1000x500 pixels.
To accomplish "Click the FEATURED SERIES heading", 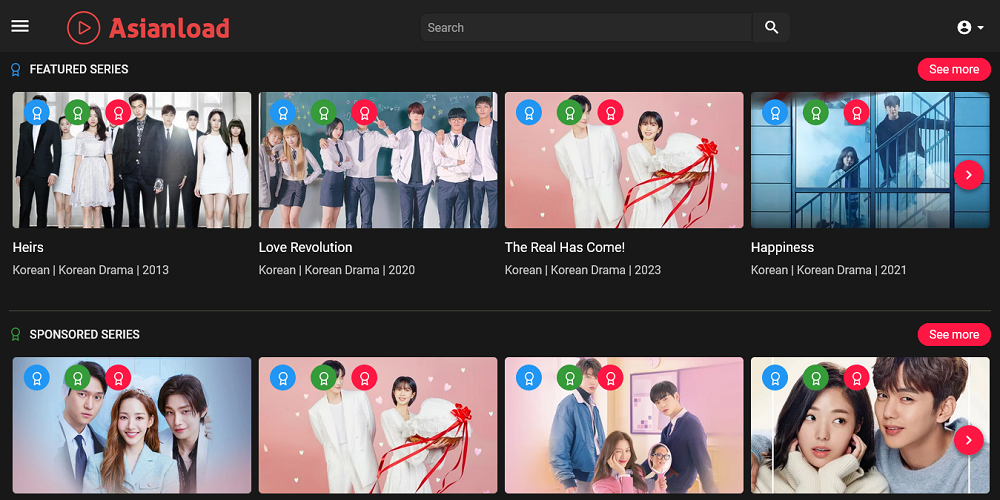I will 79,70.
